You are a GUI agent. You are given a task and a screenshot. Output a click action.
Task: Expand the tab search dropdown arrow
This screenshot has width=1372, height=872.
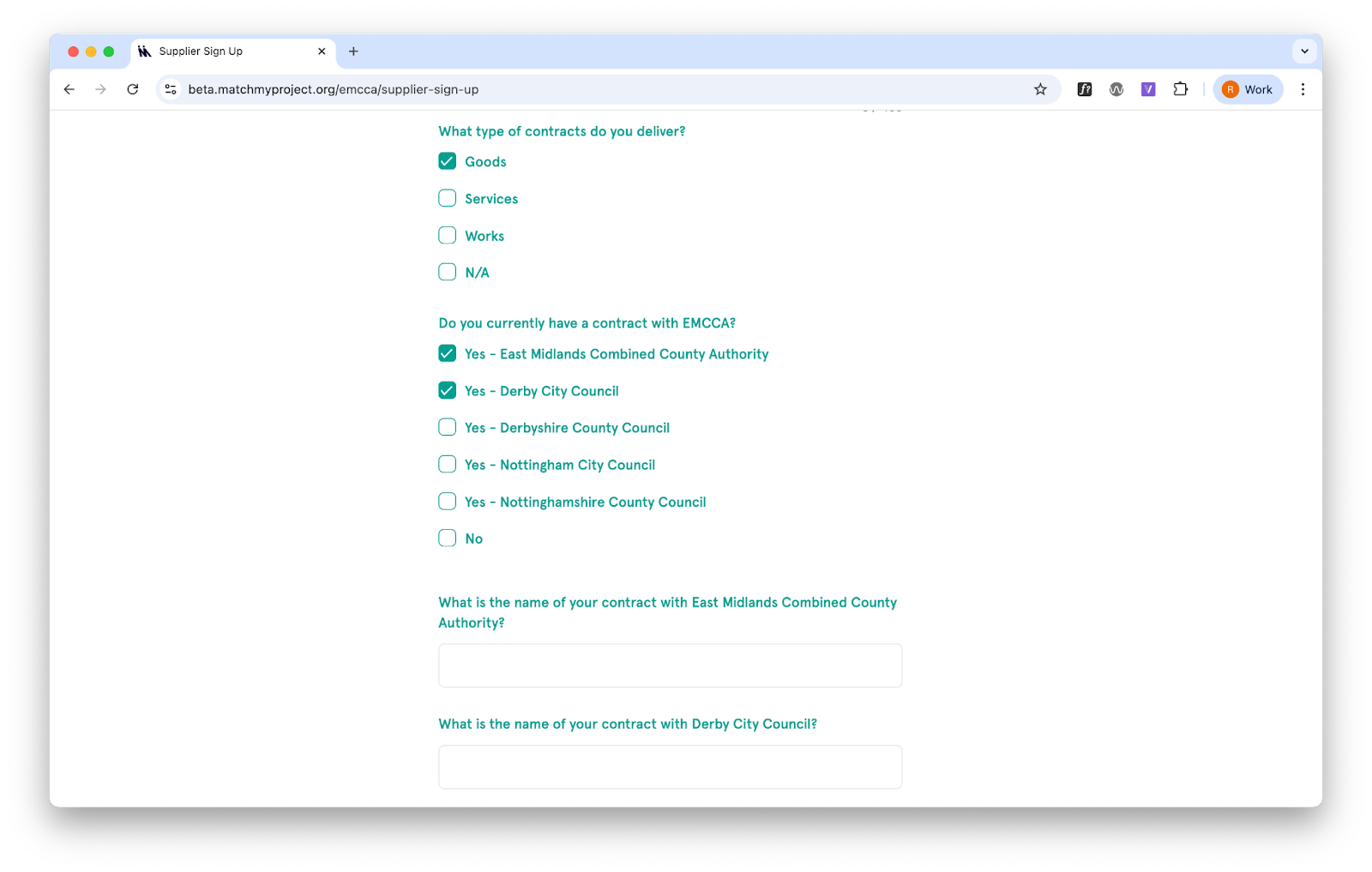point(1304,51)
